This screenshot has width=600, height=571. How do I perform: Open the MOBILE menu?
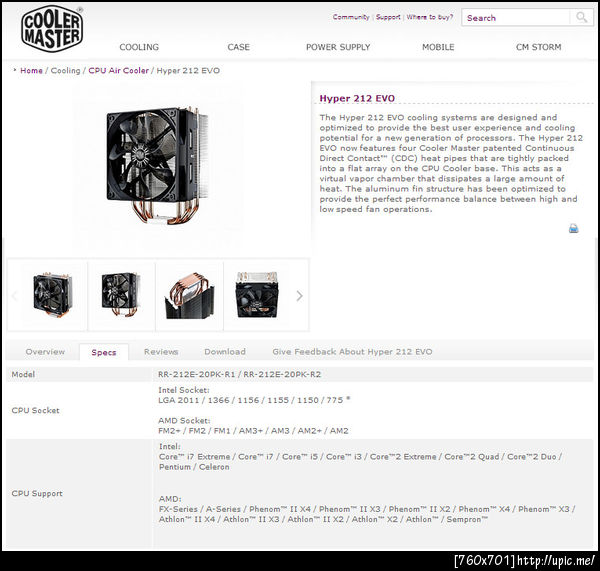(438, 47)
